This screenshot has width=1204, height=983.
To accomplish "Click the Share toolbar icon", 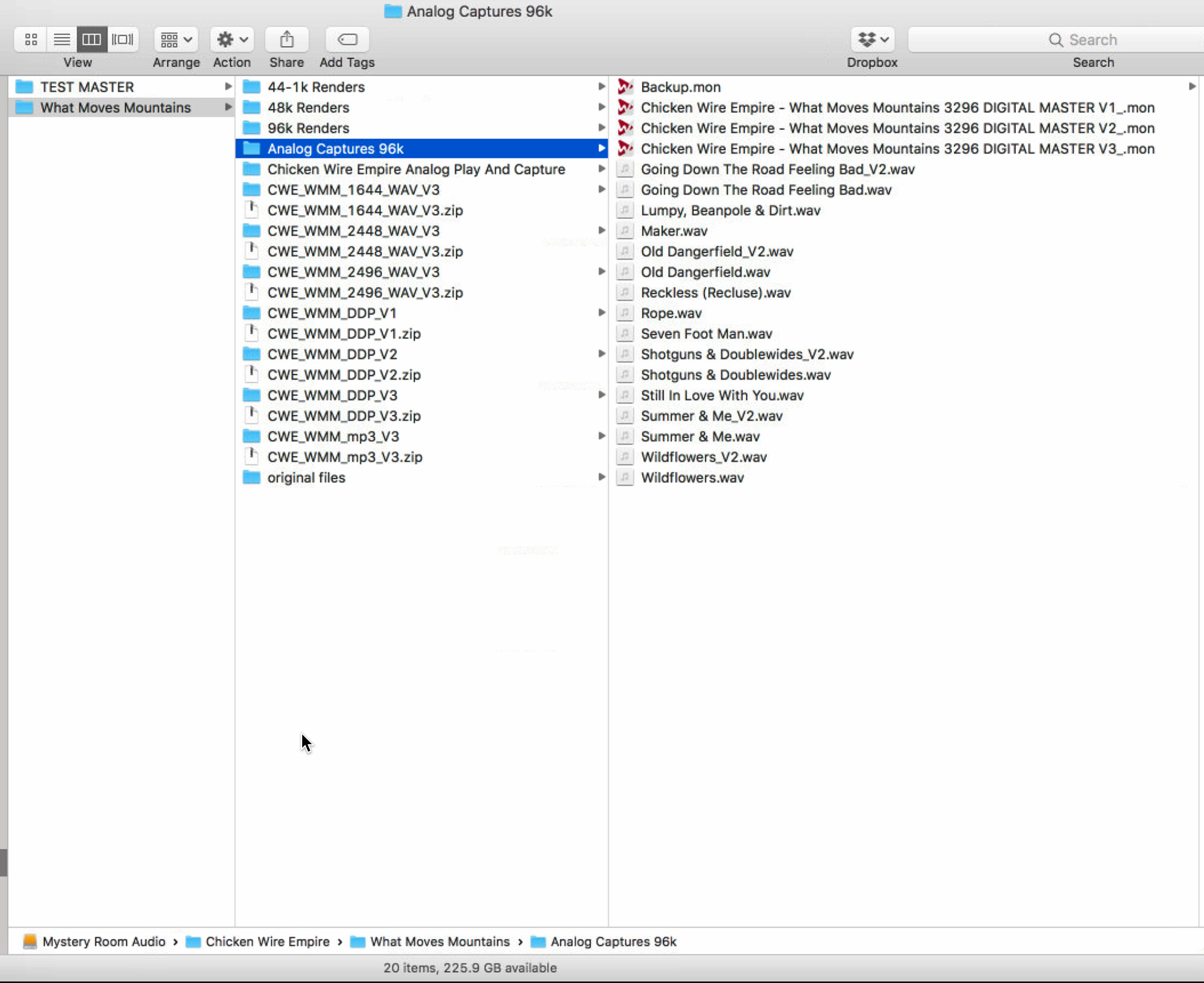I will (x=286, y=40).
